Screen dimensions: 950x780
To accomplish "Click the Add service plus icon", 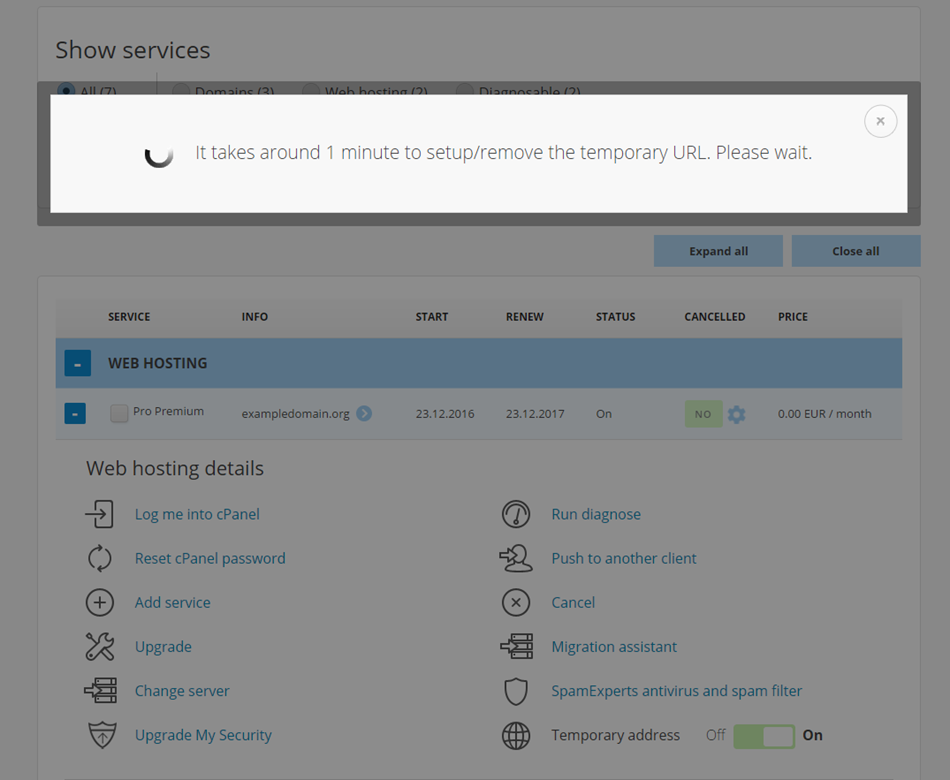I will 99,602.
